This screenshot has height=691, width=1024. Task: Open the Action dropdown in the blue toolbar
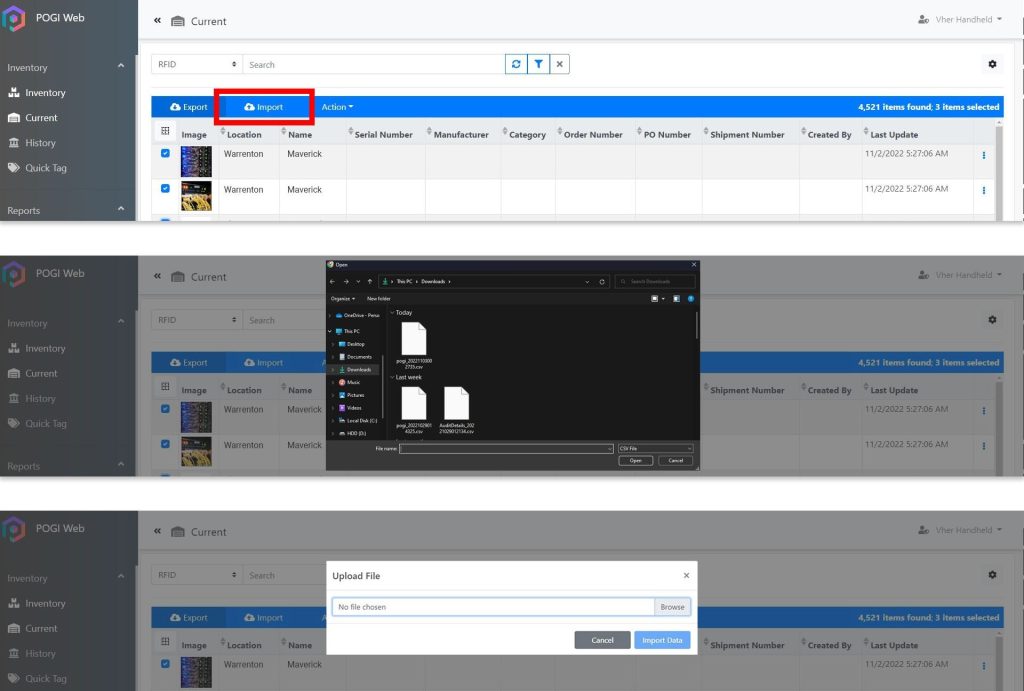click(337, 107)
